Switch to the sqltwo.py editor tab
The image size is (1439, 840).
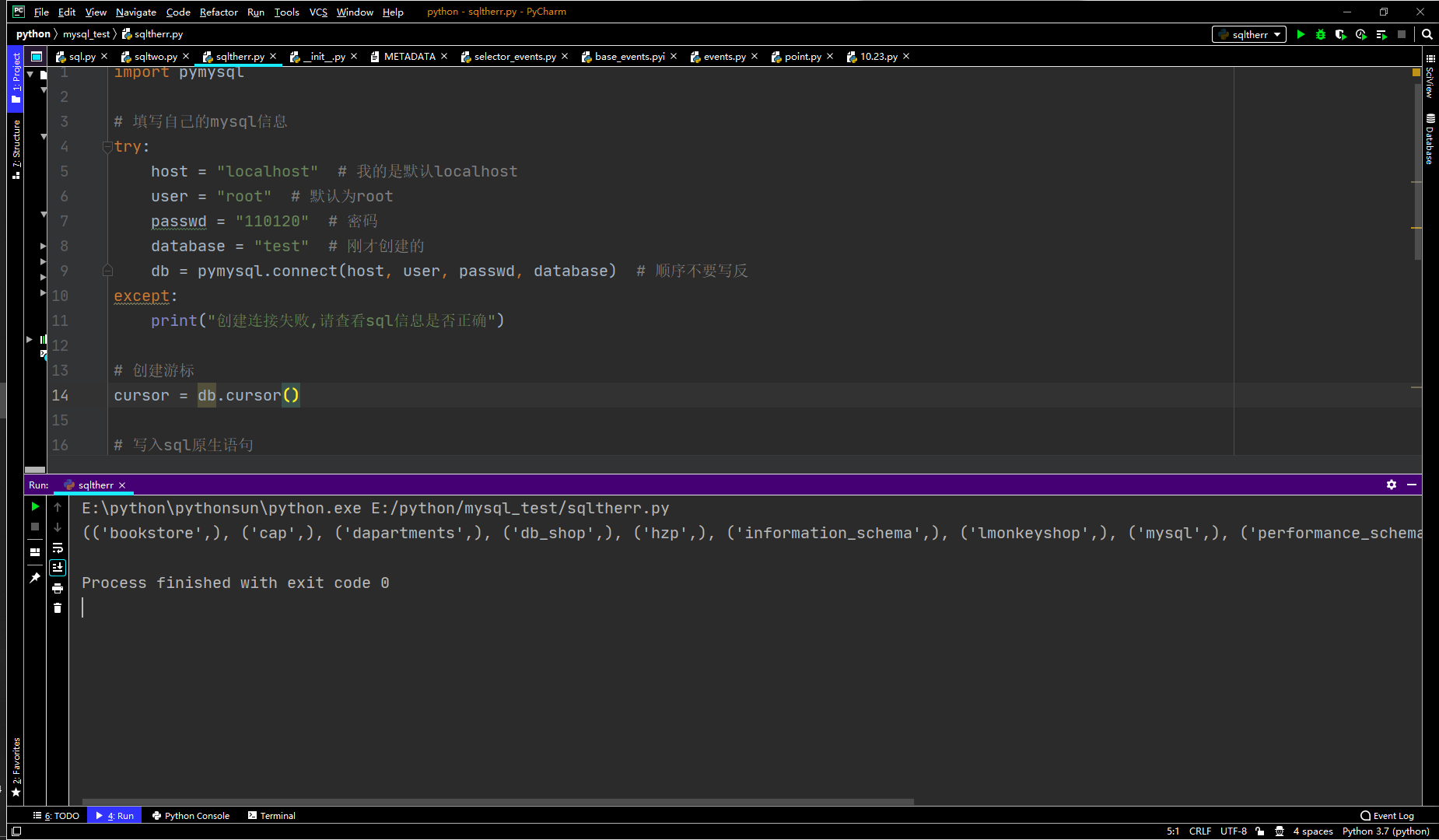155,56
